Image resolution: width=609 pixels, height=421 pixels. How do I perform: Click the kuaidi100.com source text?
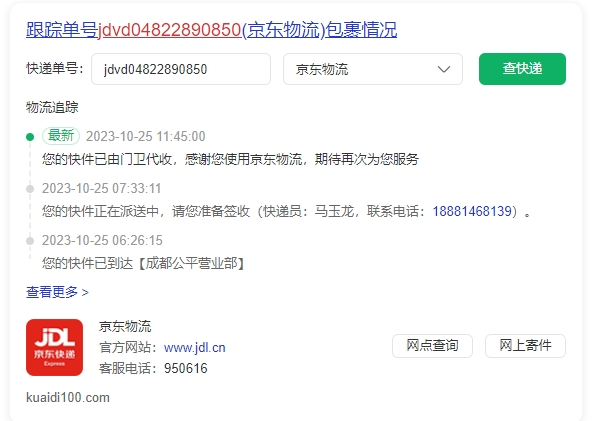point(68,398)
